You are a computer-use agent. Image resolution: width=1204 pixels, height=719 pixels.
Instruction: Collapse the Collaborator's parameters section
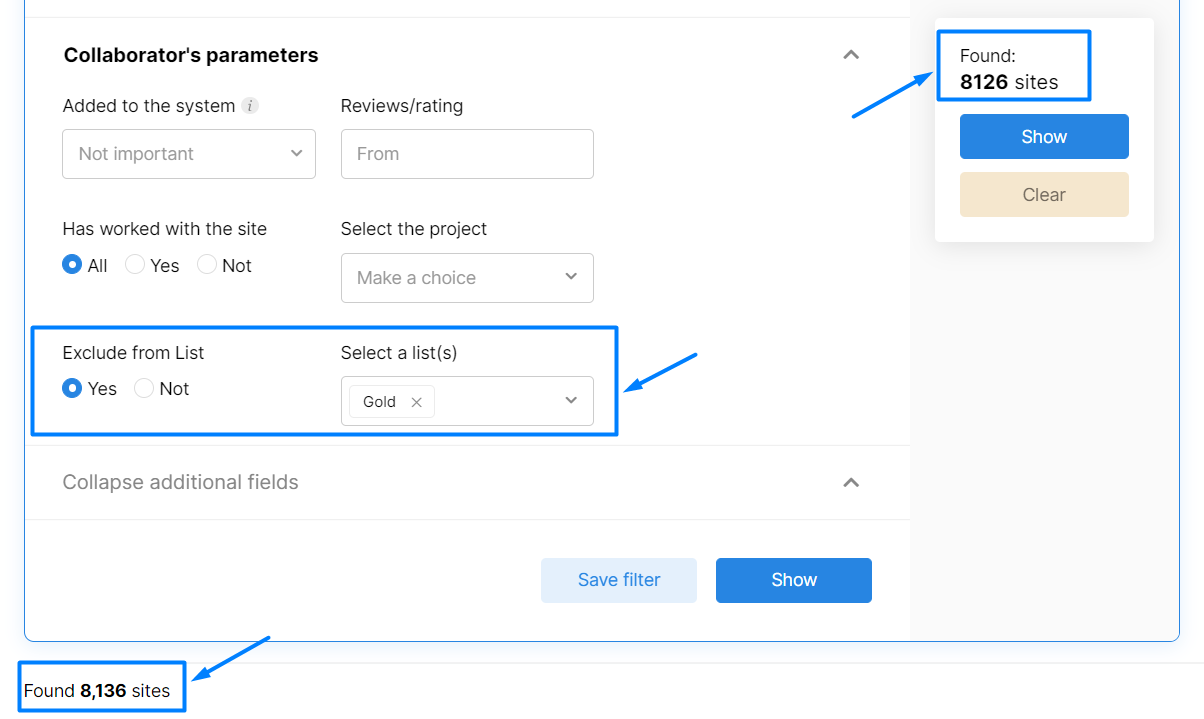pos(851,55)
